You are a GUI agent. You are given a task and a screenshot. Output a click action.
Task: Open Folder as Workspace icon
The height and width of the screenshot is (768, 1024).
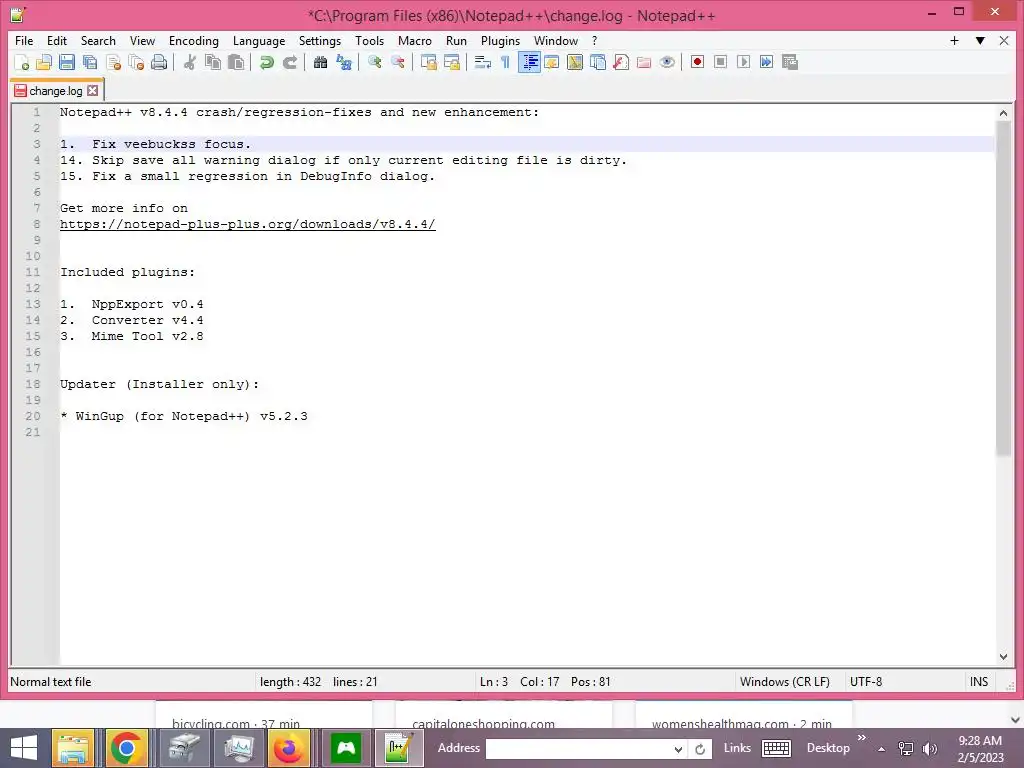tap(644, 62)
